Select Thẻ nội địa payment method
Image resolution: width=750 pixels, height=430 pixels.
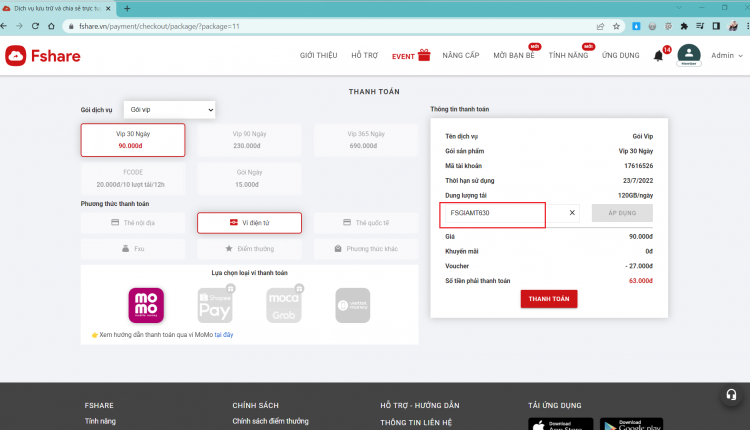pyautogui.click(x=133, y=223)
